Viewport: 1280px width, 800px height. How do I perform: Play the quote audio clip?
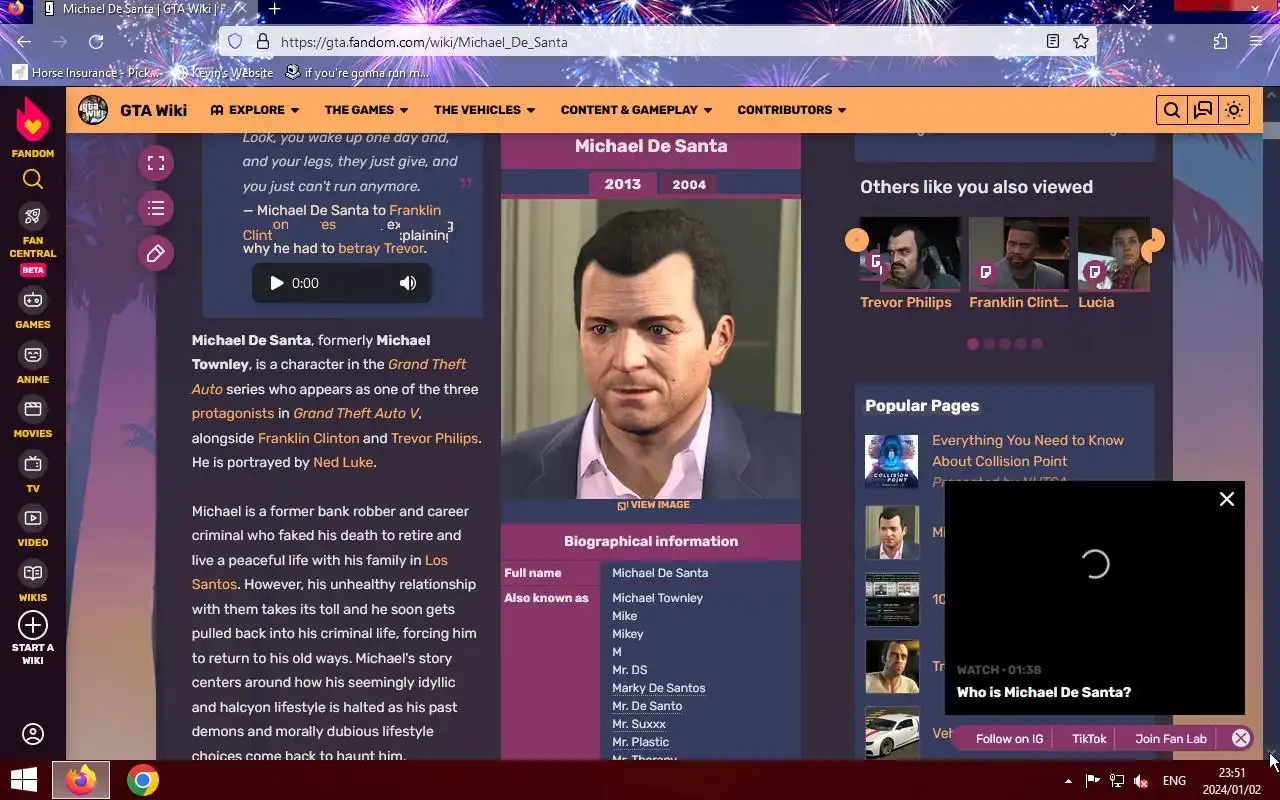coord(276,283)
